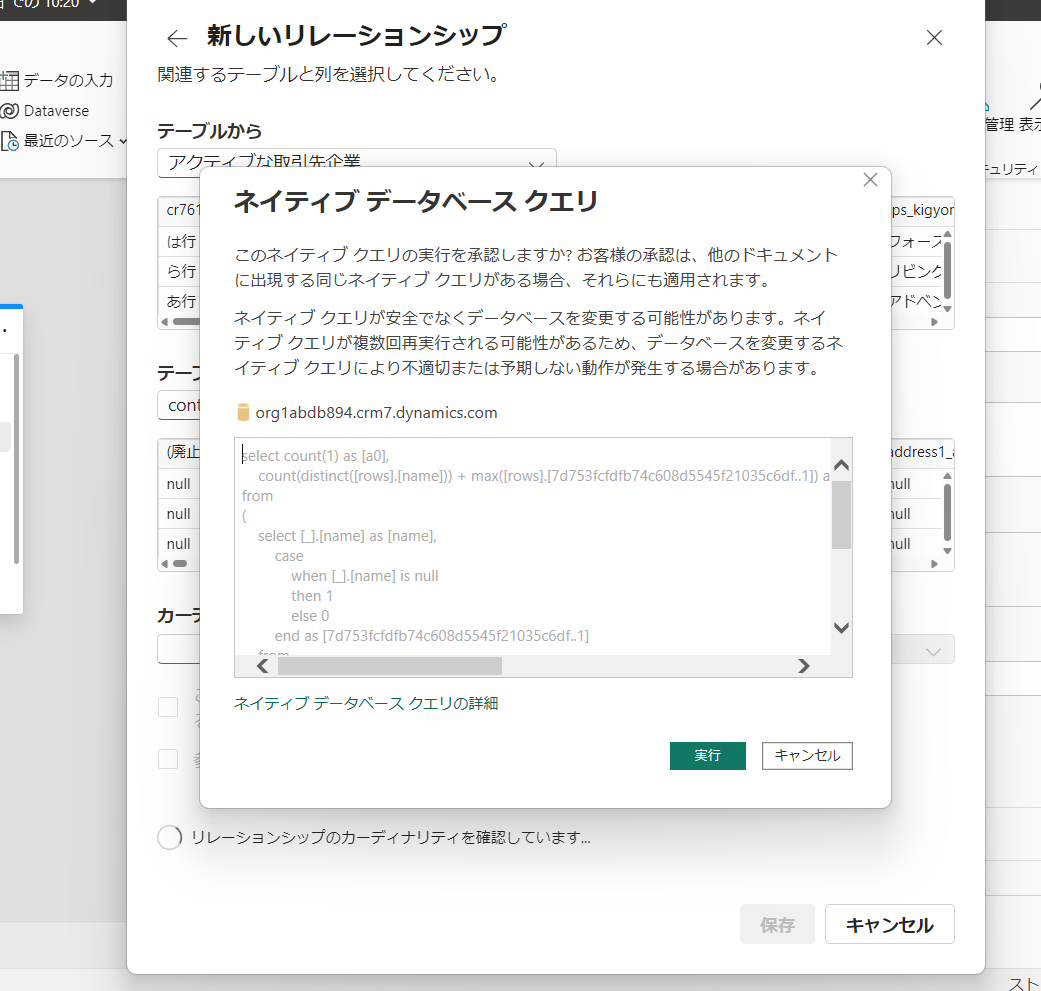Close the 新しいリレーションシップ dialog
Viewport: 1041px width, 991px height.
click(934, 38)
